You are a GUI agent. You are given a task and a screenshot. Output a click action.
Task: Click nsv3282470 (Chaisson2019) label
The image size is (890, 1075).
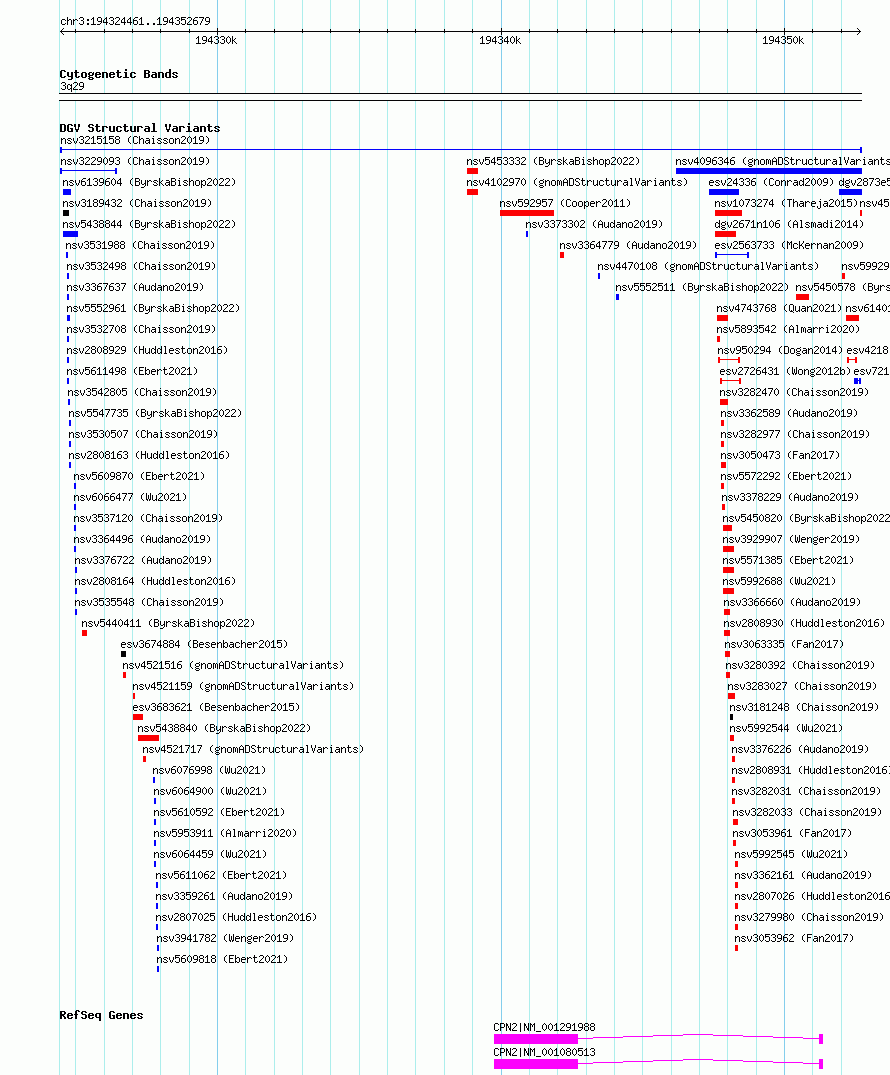coord(794,393)
